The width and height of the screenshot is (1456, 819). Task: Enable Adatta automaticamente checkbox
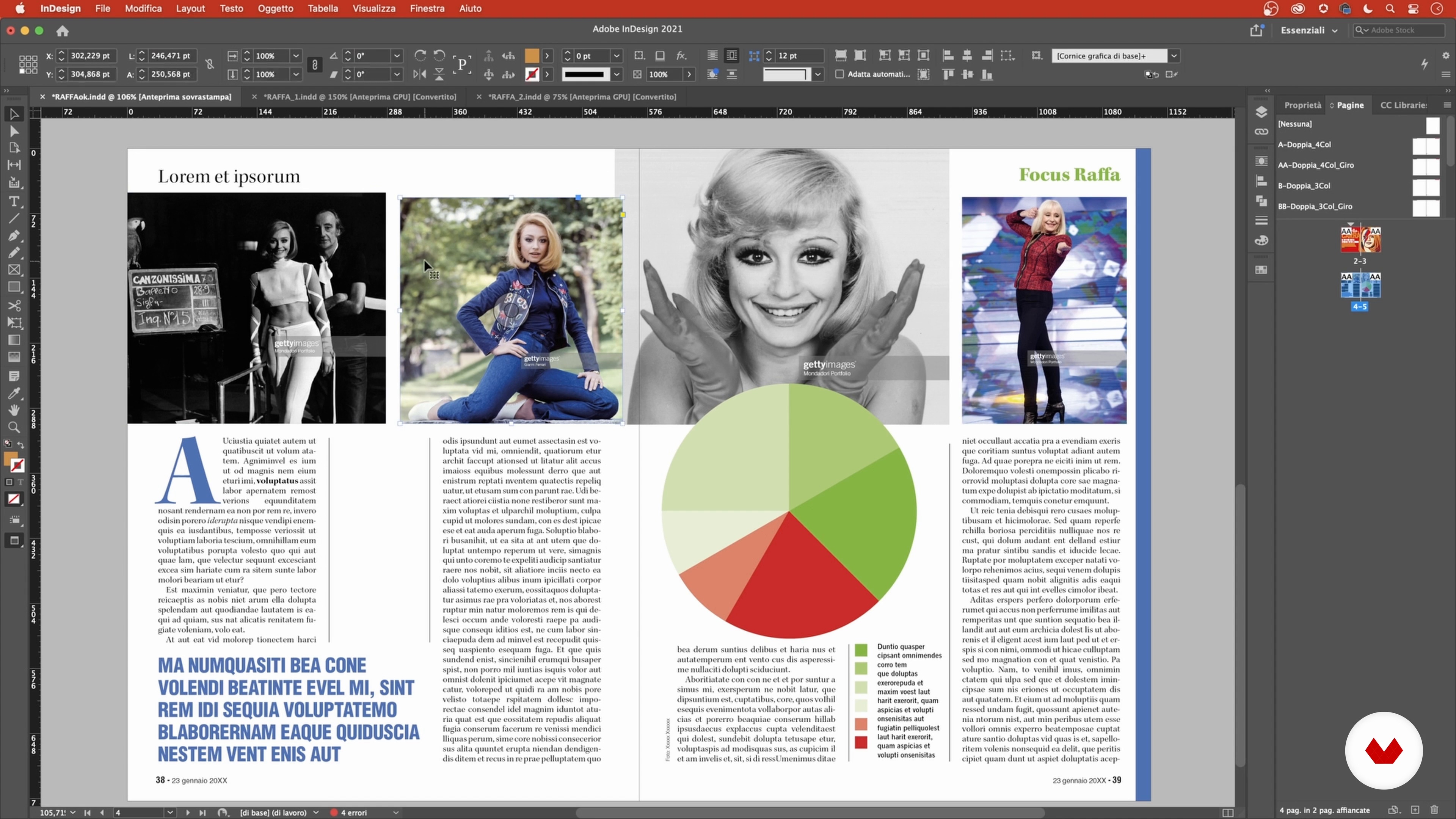(839, 74)
